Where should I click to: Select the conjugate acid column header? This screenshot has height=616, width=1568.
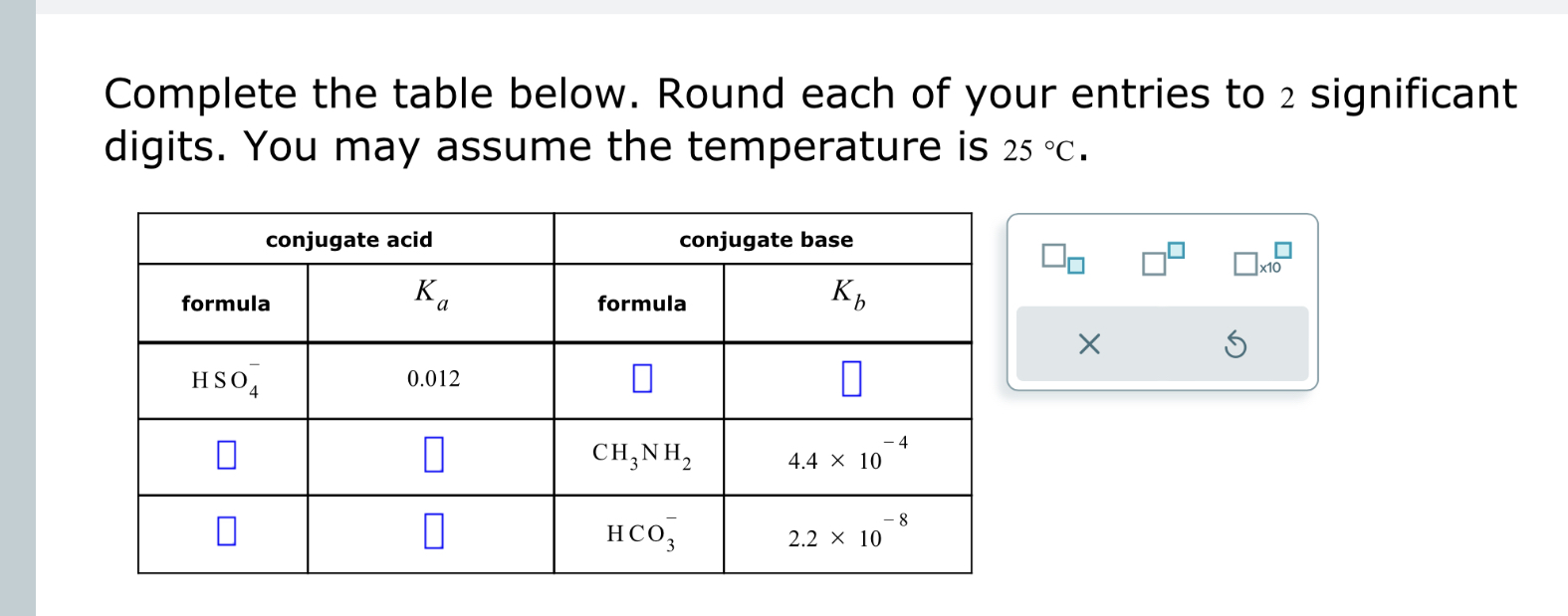point(348,239)
